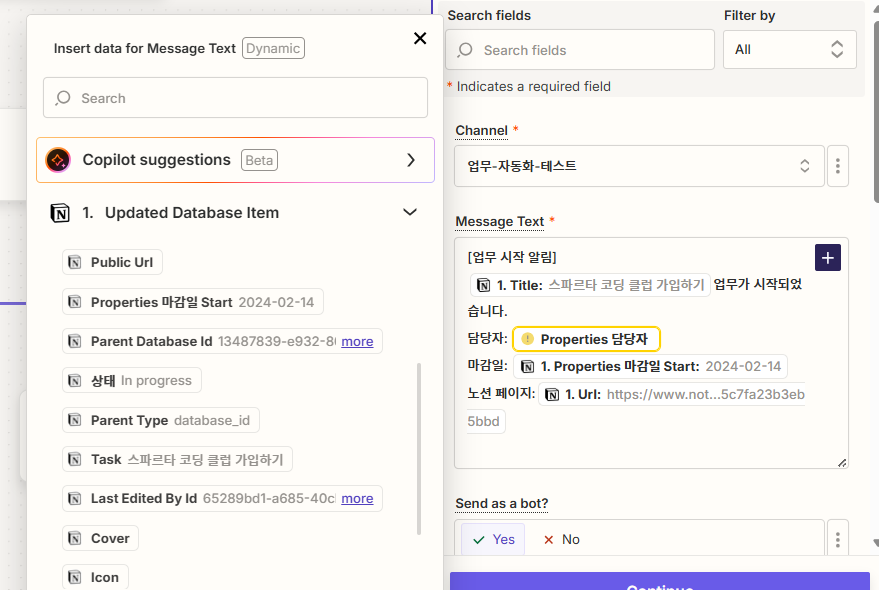Show more of Parent Database Id value
879x590 pixels.
357,341
